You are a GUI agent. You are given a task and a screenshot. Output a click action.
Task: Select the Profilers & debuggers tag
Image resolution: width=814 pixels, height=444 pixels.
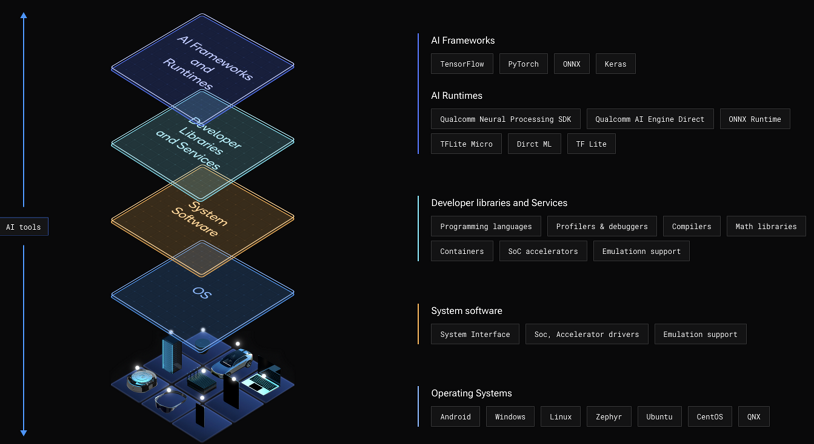(x=602, y=226)
